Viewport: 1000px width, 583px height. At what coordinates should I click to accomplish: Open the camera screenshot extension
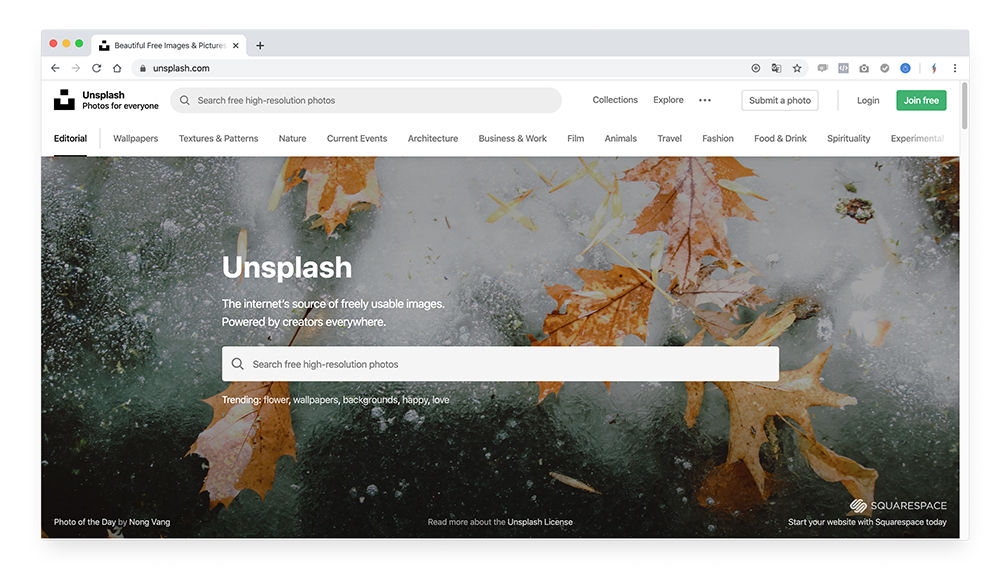[x=864, y=68]
